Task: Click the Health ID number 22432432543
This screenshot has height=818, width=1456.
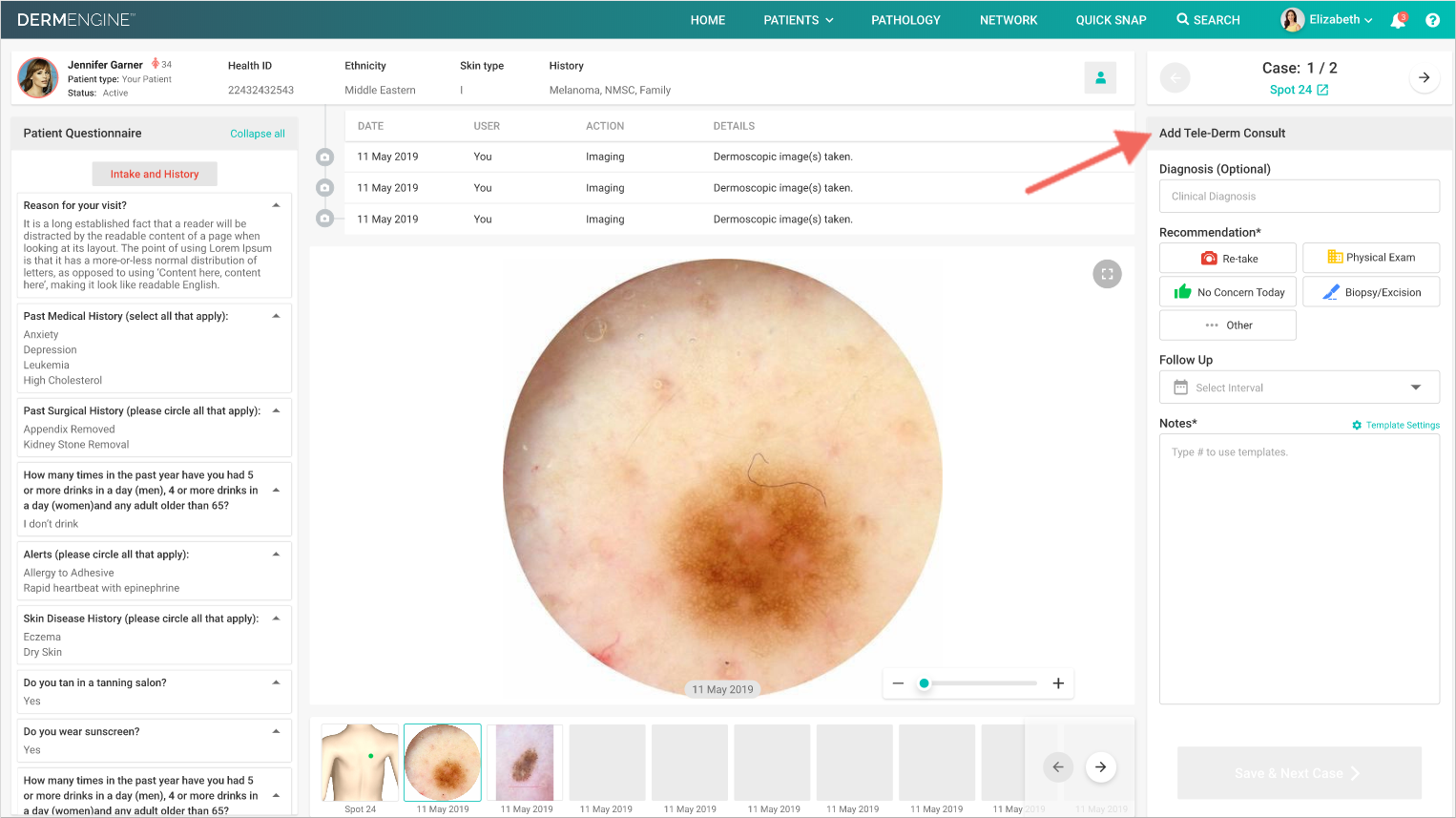Action: pos(260,91)
